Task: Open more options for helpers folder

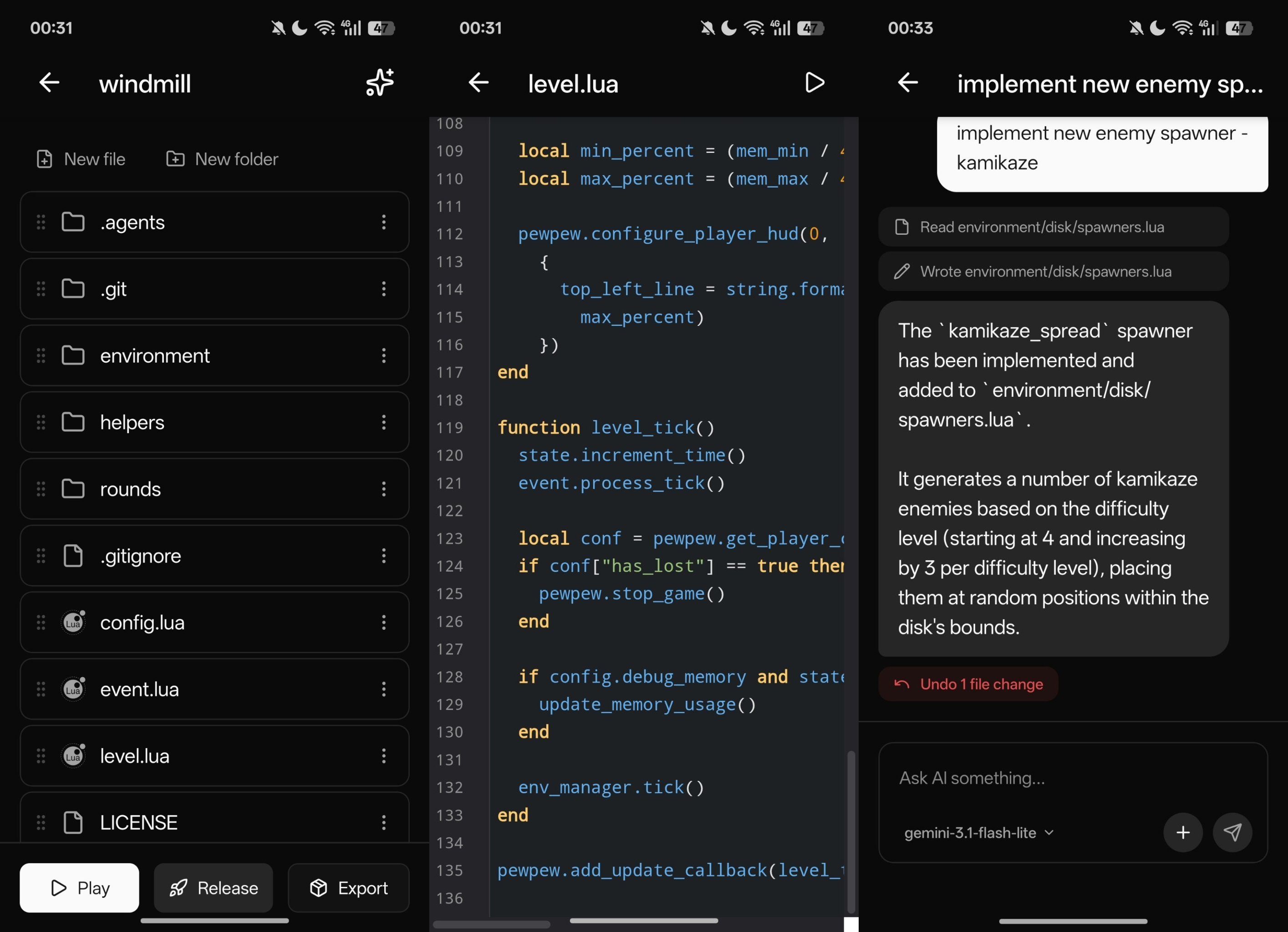Action: (x=384, y=422)
